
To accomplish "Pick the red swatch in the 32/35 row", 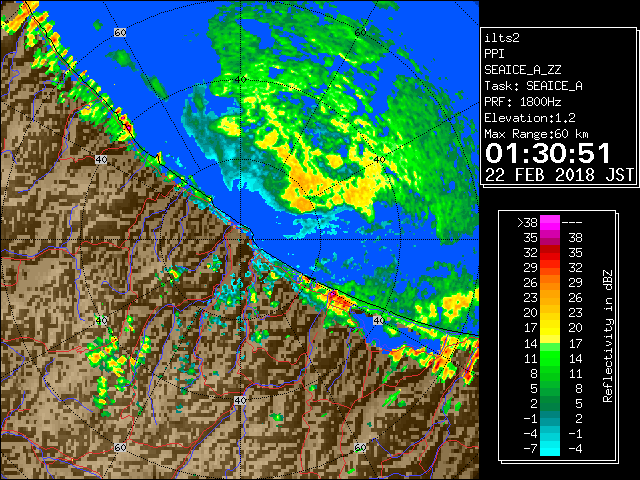I will point(550,253).
